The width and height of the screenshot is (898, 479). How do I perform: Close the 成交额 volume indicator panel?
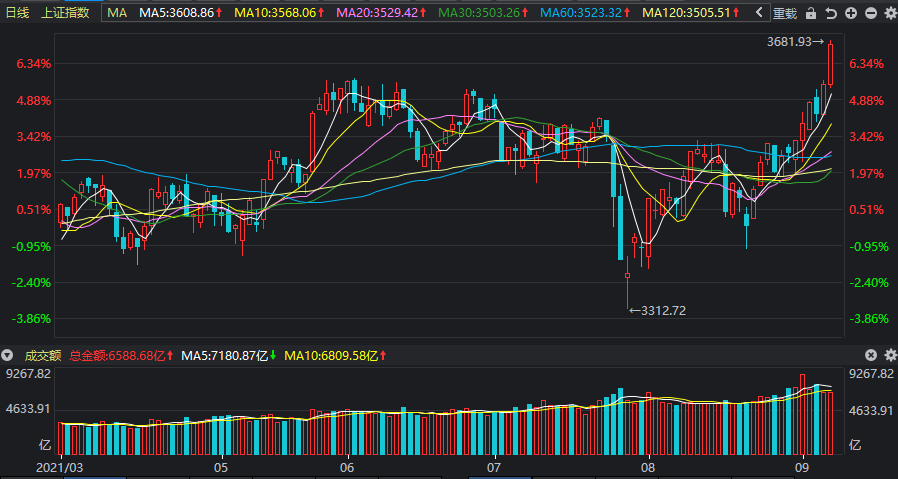[871, 355]
